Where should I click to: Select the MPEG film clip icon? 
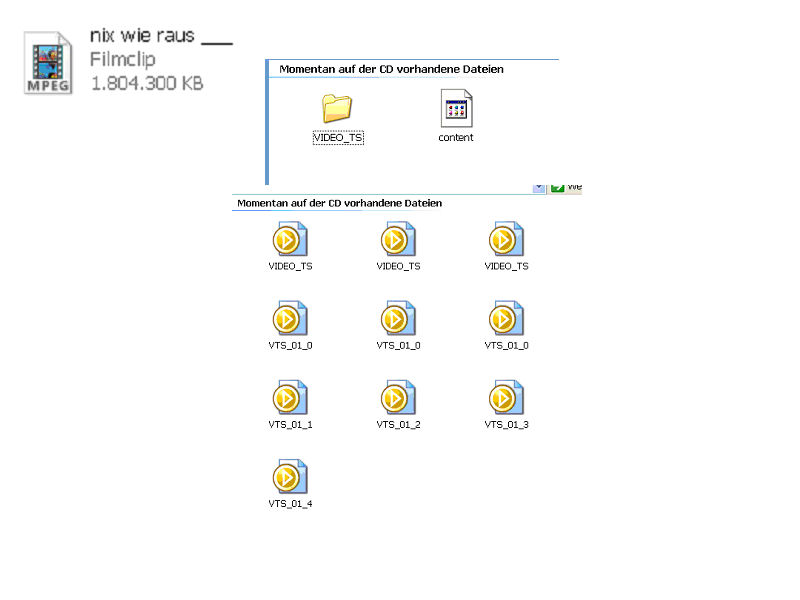[x=48, y=62]
